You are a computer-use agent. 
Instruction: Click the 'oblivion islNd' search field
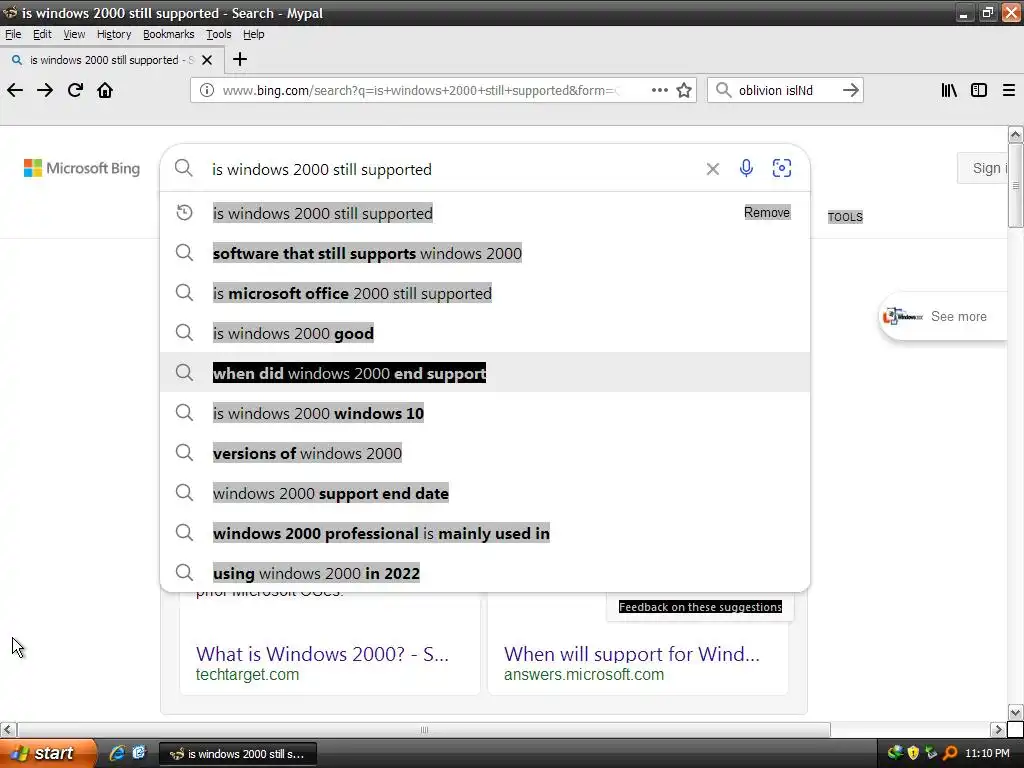786,90
